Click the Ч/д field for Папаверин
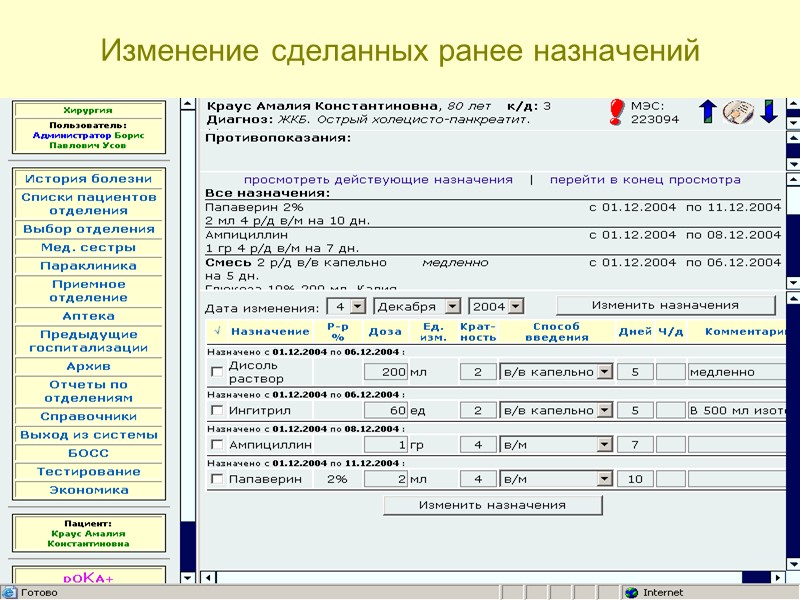Screen dimensions: 800x600 pyautogui.click(x=670, y=479)
